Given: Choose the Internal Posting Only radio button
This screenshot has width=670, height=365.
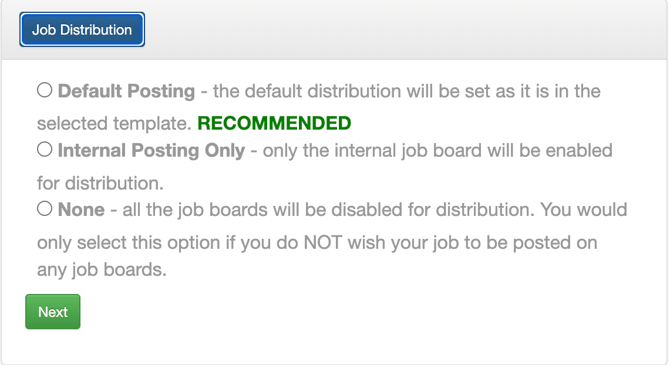Looking at the screenshot, I should (44, 150).
